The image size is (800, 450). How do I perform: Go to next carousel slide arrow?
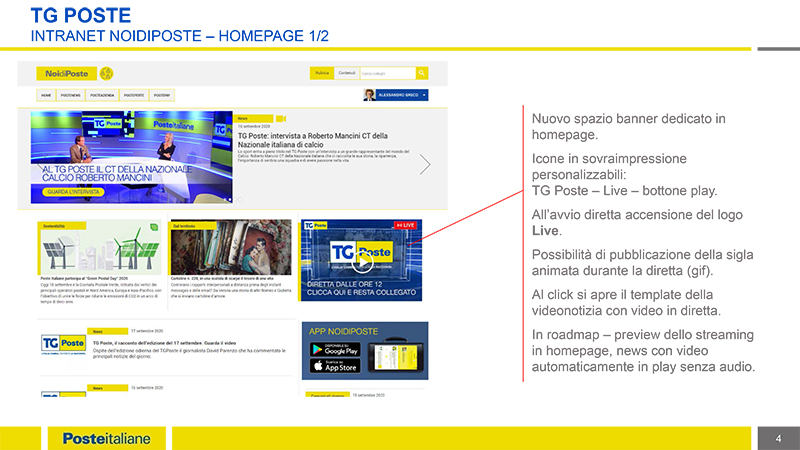(x=425, y=164)
